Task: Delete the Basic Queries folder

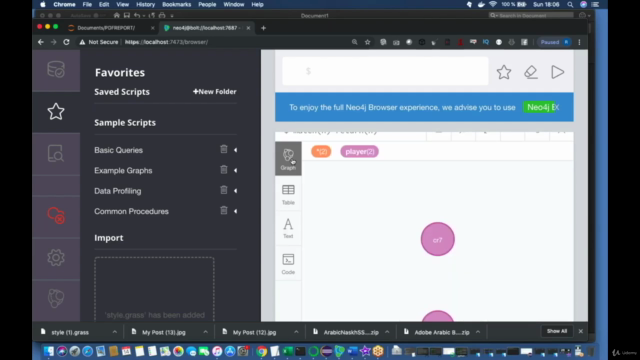Action: (224, 149)
